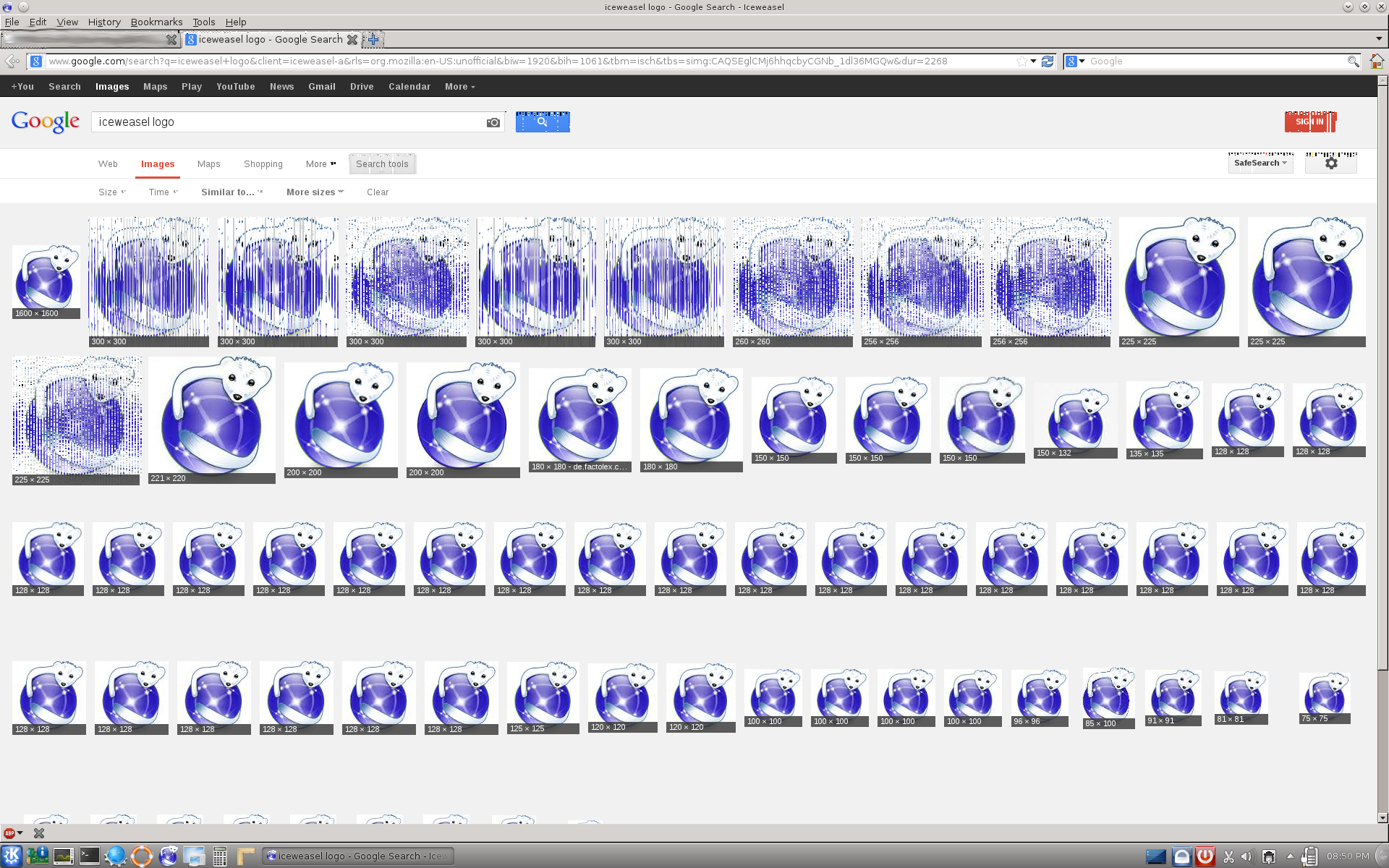Screen dimensions: 1389x868
Task: Click the reload page icon
Action: pyautogui.click(x=1047, y=61)
